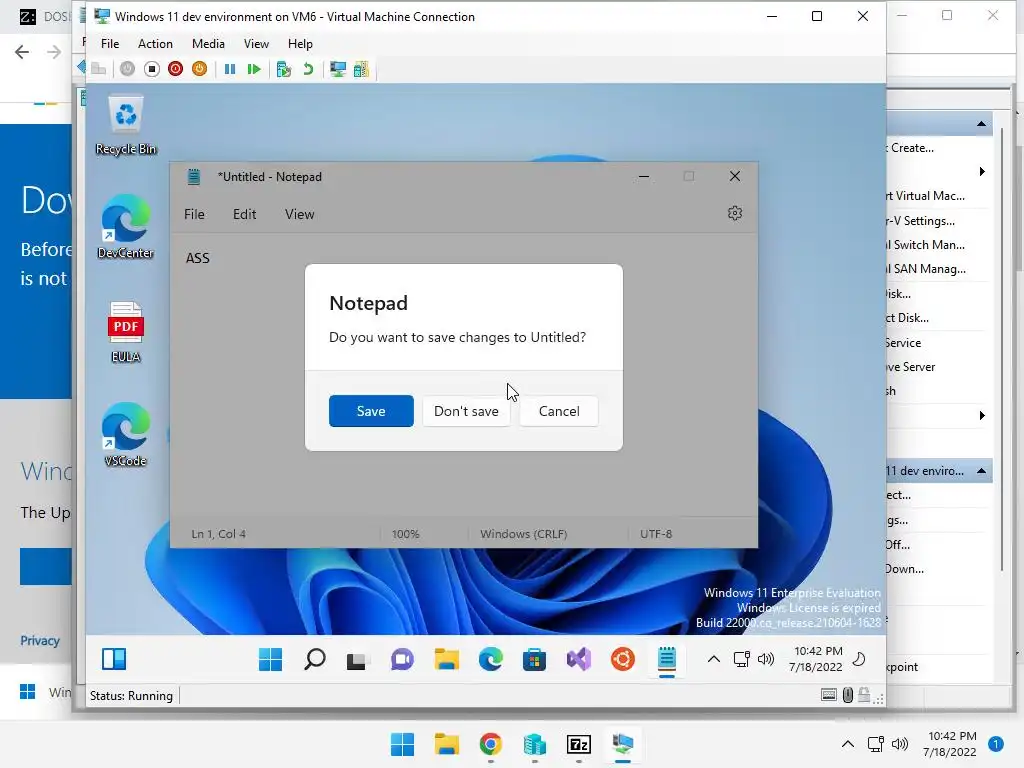
Task: Show hidden icons in host system tray
Action: [x=848, y=743]
